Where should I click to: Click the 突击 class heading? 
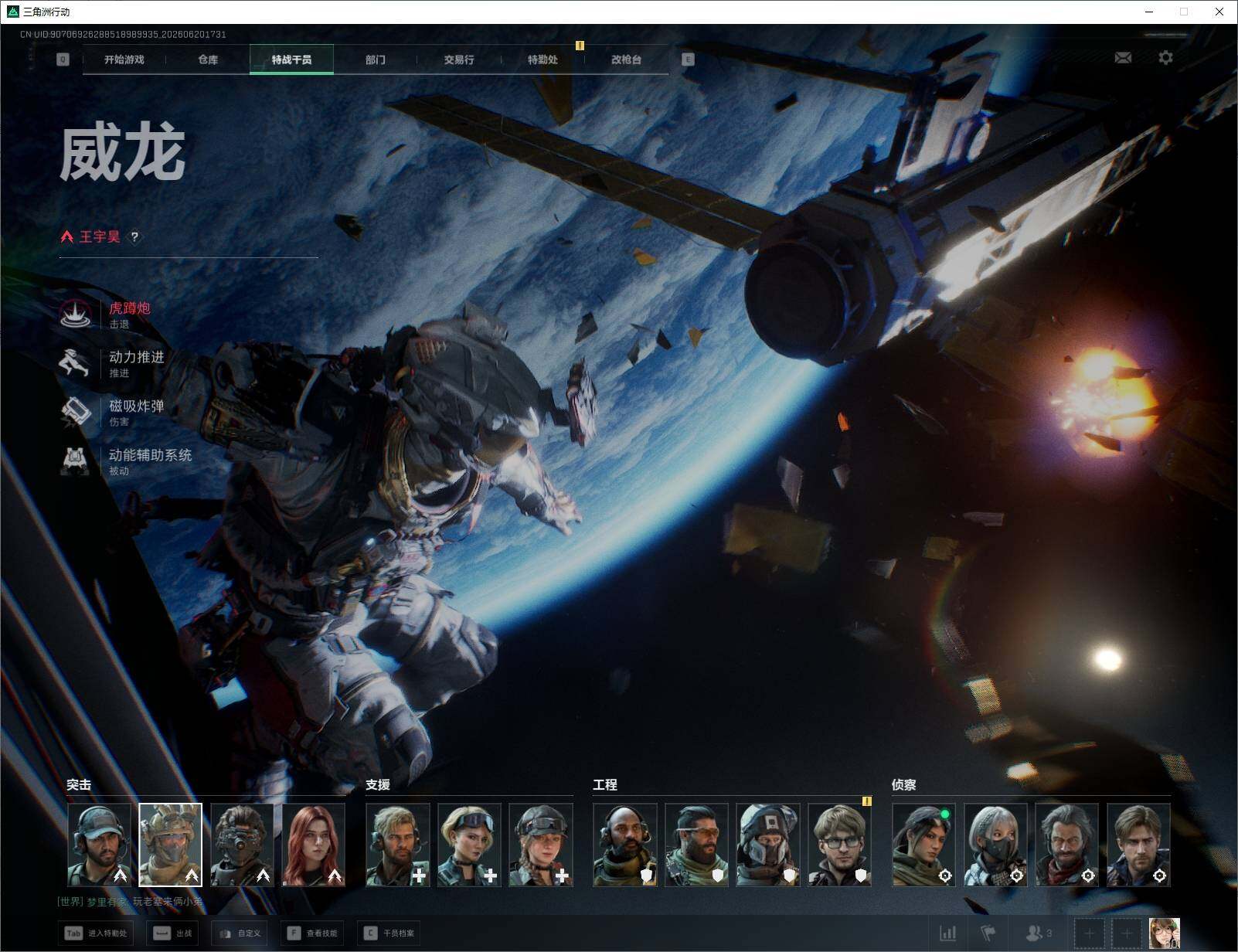[79, 784]
